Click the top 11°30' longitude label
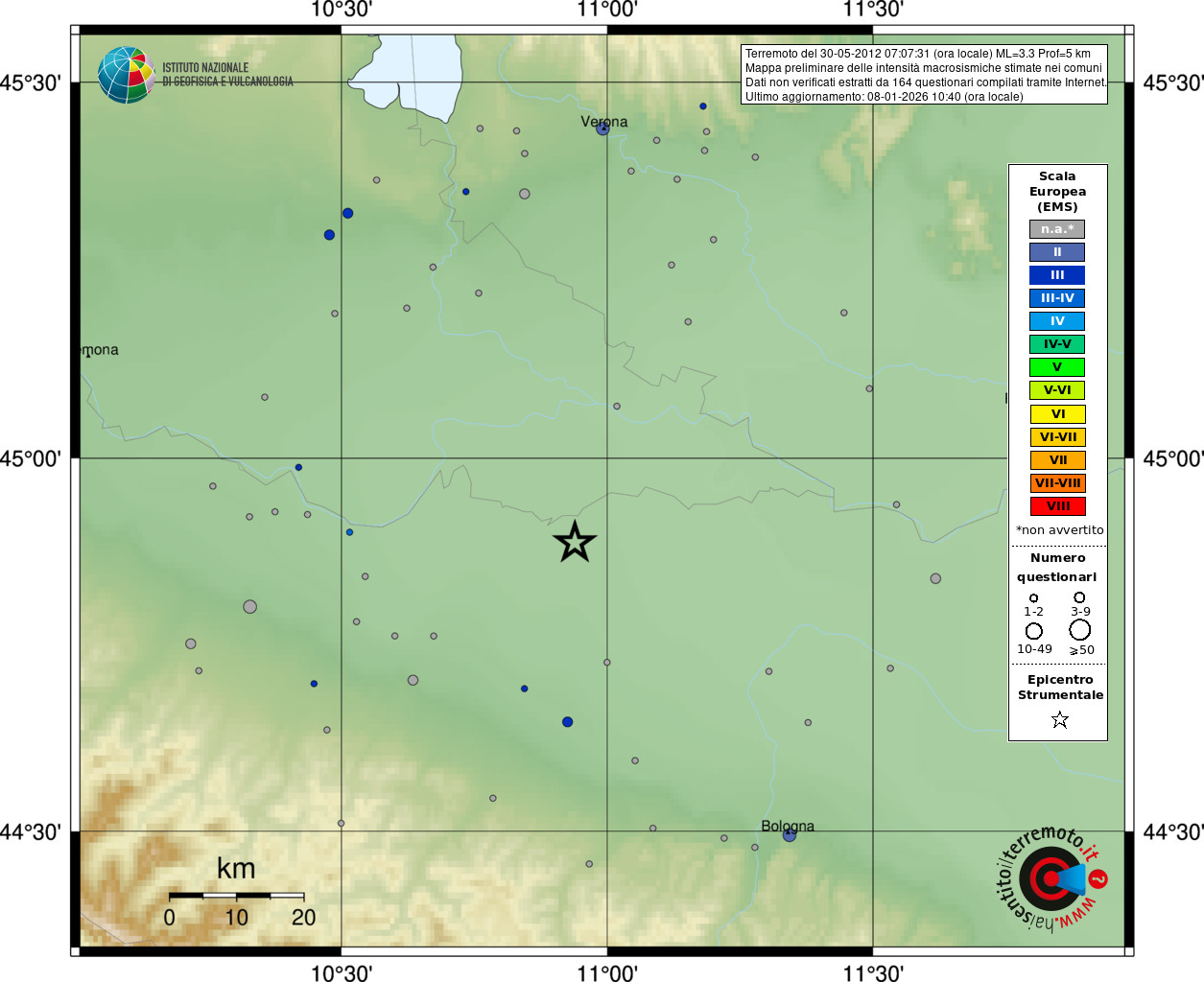 click(x=873, y=10)
